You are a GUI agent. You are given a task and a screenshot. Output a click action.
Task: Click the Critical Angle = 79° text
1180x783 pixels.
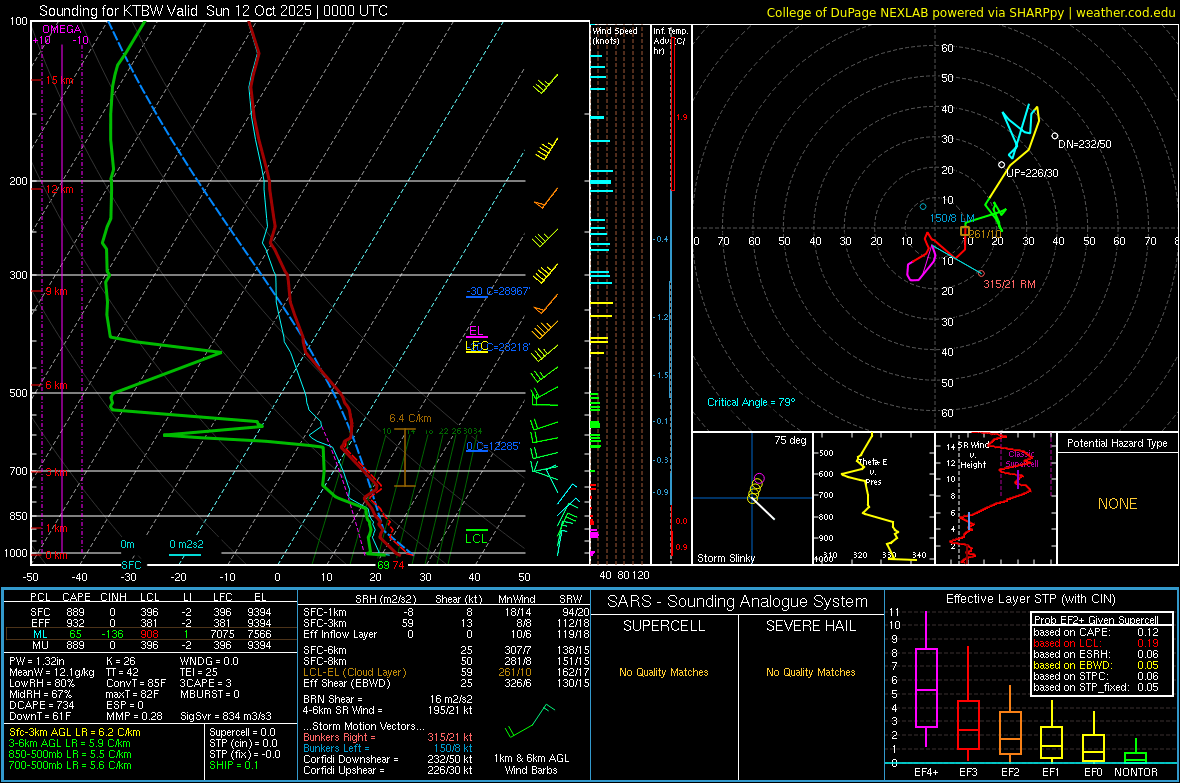pyautogui.click(x=751, y=402)
